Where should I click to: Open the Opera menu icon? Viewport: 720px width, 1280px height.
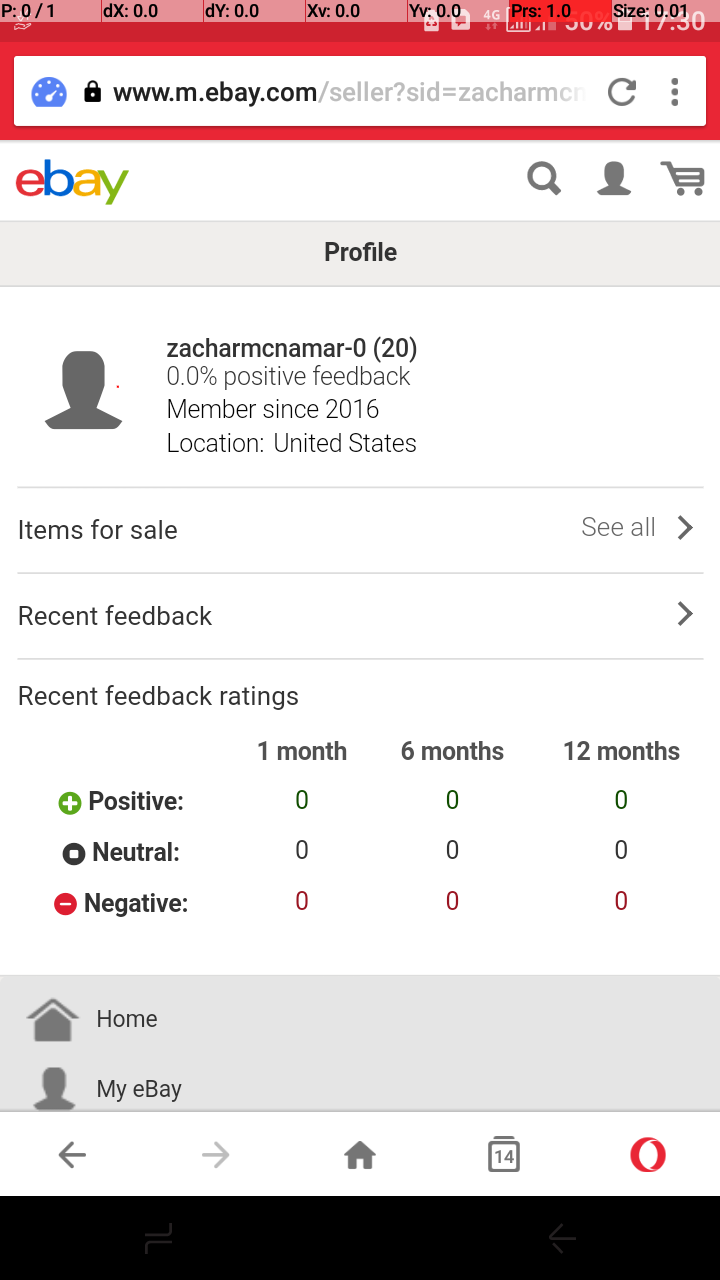coord(648,1155)
